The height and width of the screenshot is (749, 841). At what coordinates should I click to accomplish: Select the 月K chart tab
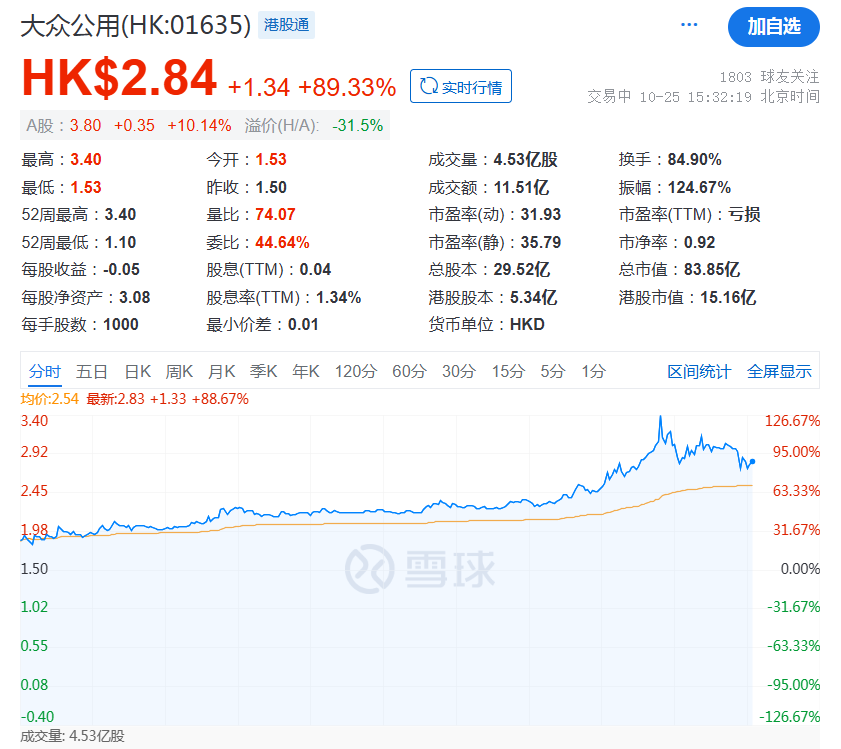tap(221, 371)
